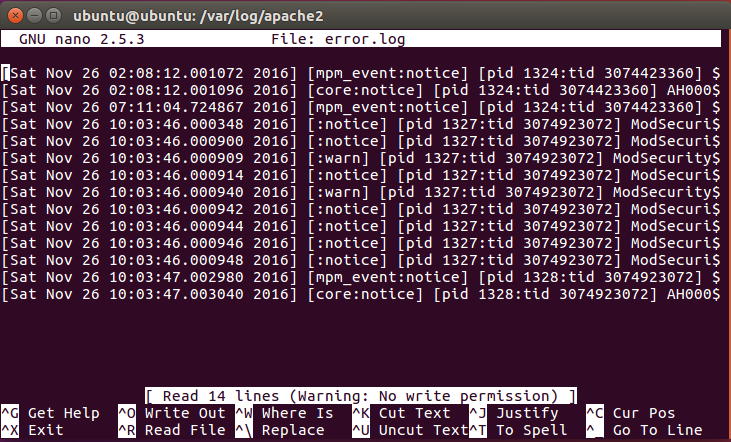Click the log line timestamped 10:03:46.000944
This screenshot has height=442, width=731.
(x=361, y=226)
